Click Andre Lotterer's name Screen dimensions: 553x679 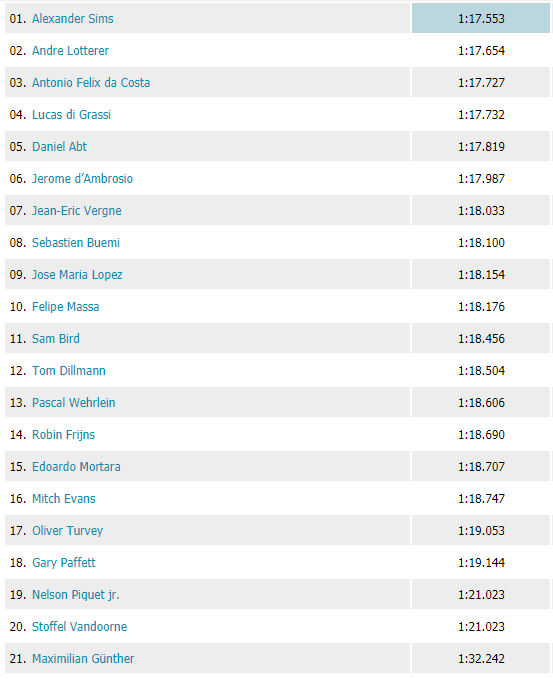pos(71,51)
